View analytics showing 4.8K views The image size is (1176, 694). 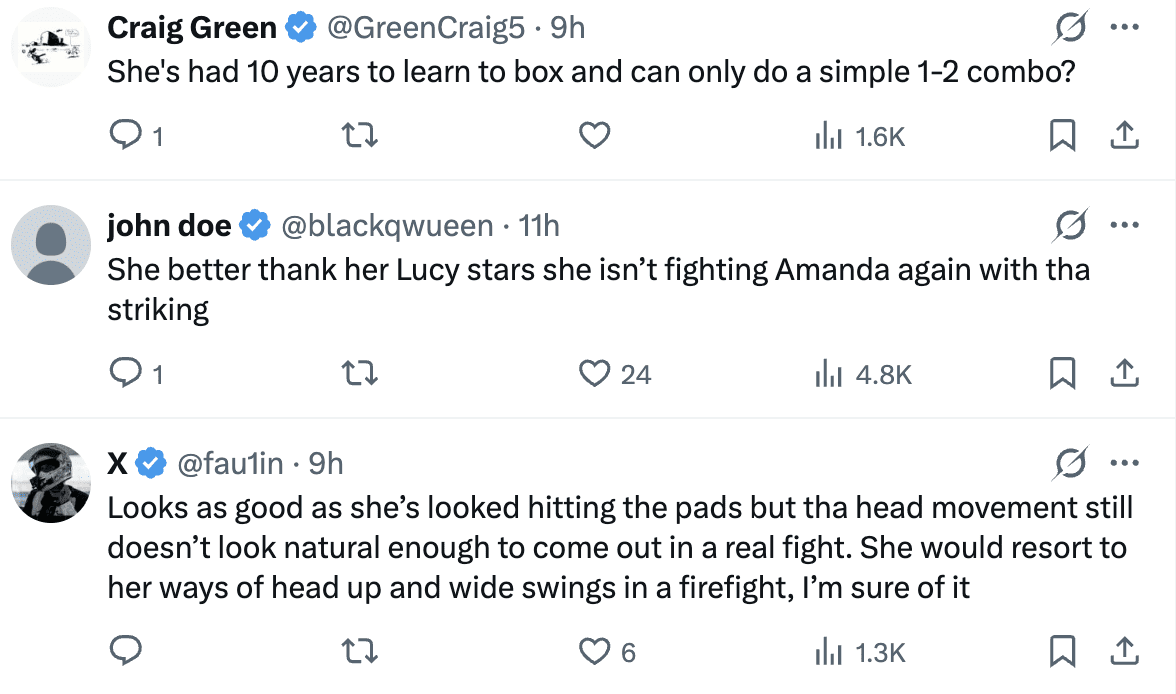pos(864,374)
